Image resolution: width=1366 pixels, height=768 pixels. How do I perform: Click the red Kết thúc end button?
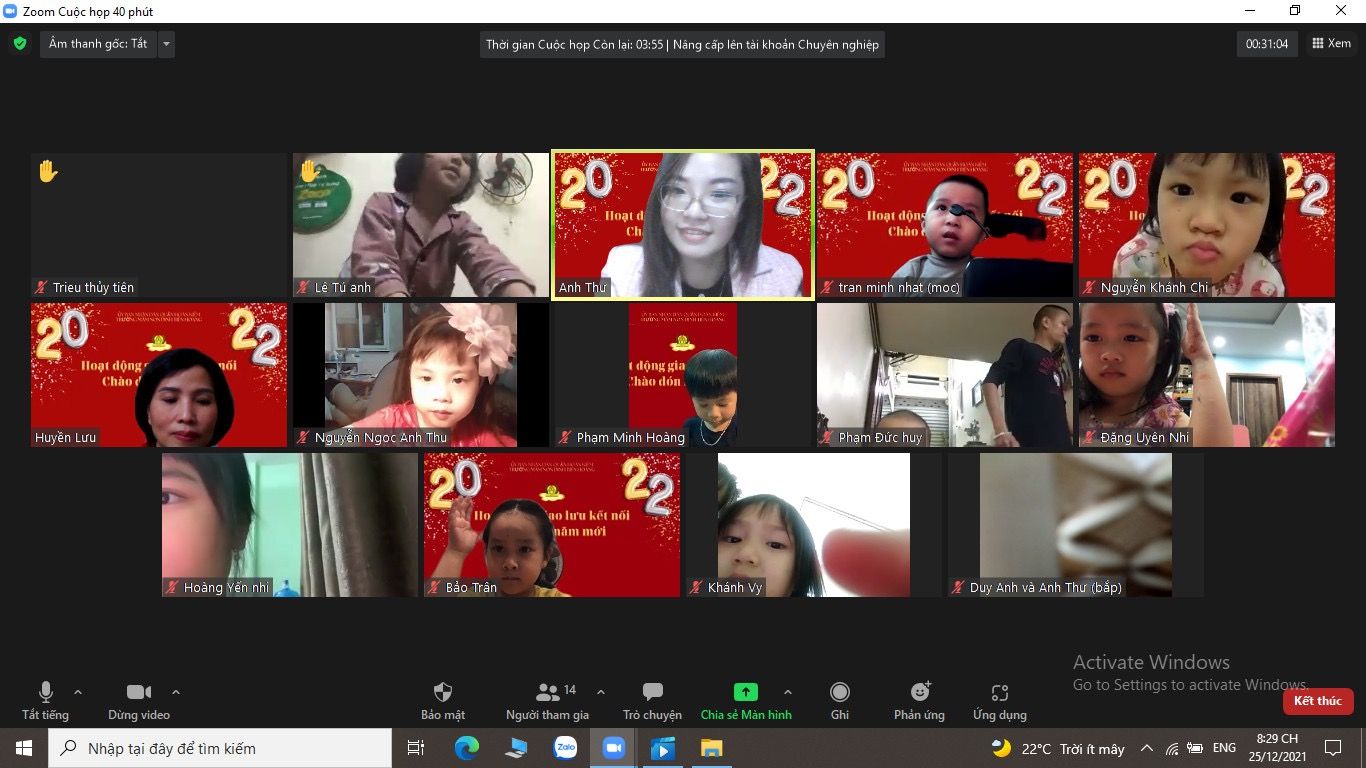(1317, 701)
